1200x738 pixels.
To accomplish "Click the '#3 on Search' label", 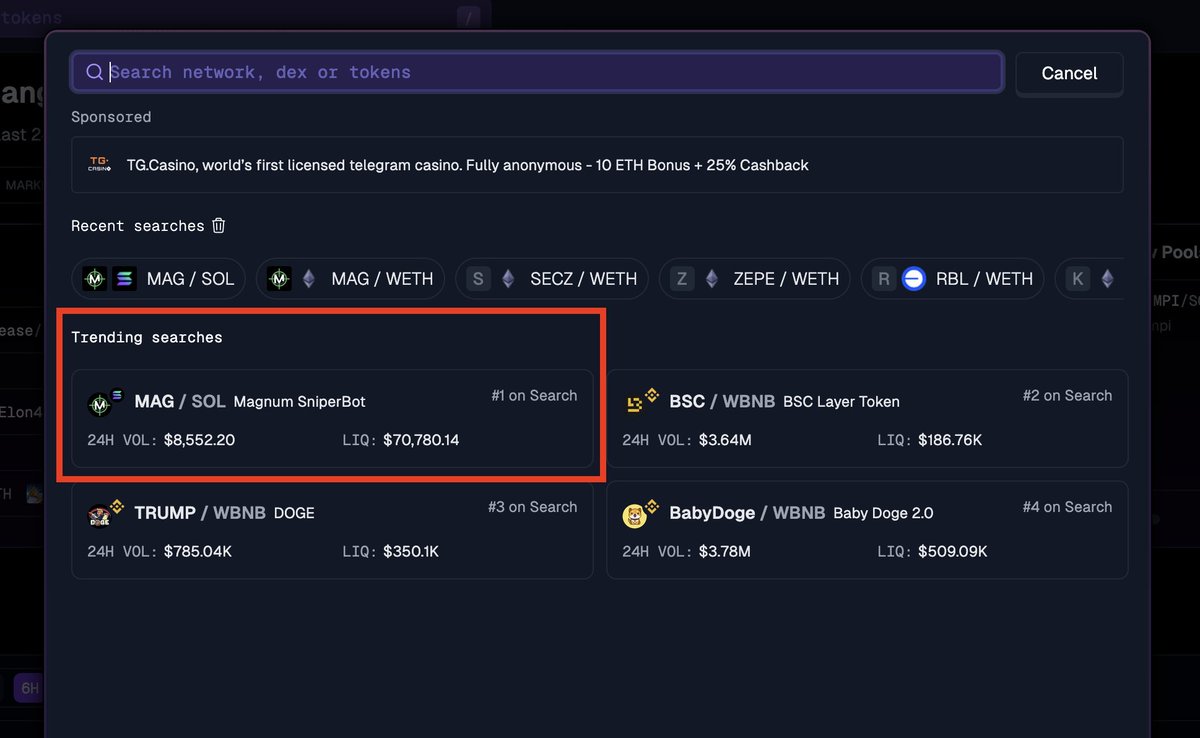I will pos(532,507).
